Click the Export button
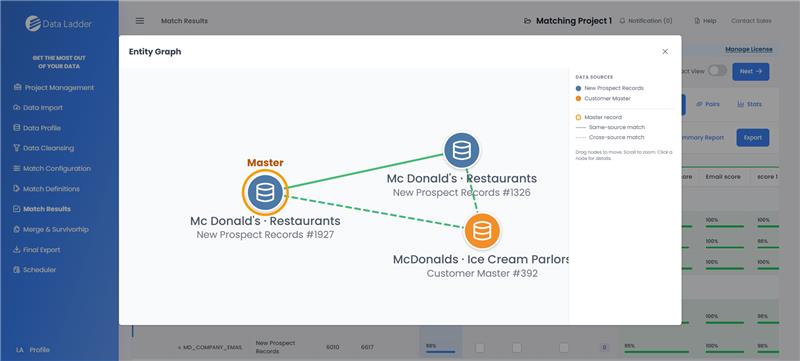The height and width of the screenshot is (361, 800). coord(753,138)
